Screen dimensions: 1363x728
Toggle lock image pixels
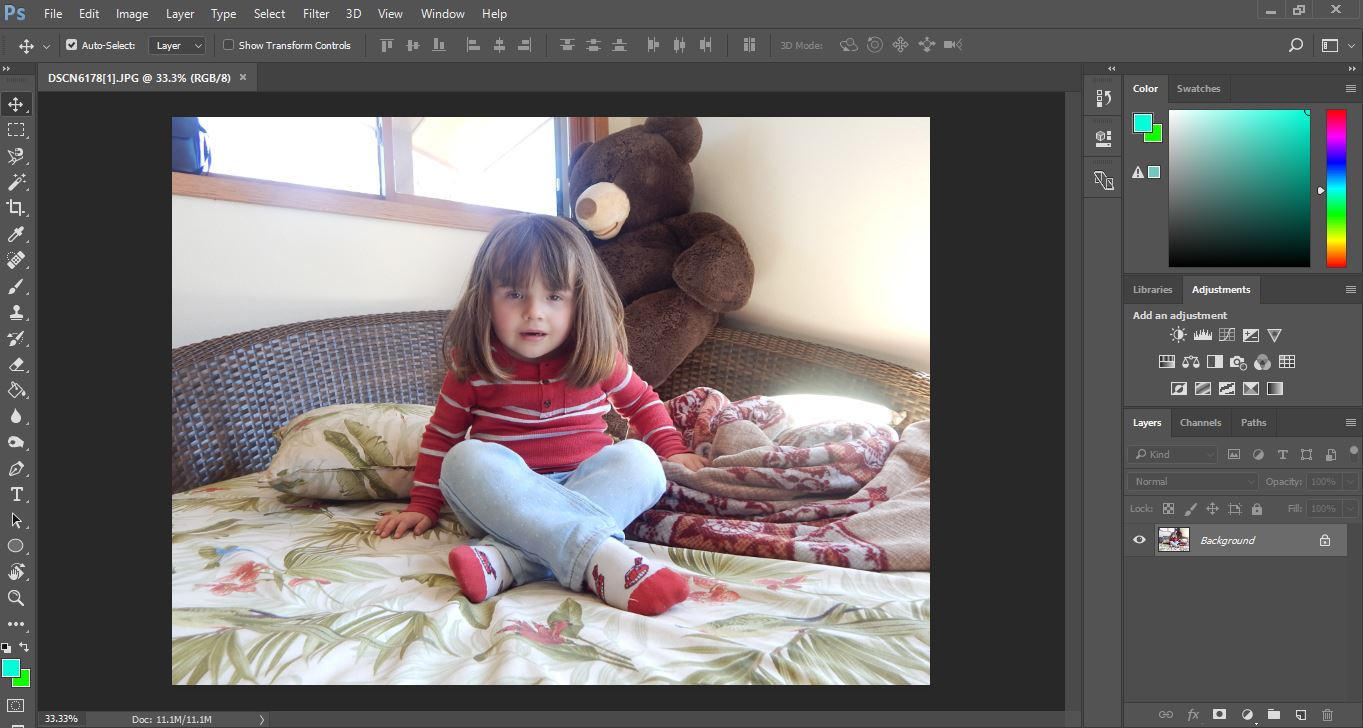1190,509
